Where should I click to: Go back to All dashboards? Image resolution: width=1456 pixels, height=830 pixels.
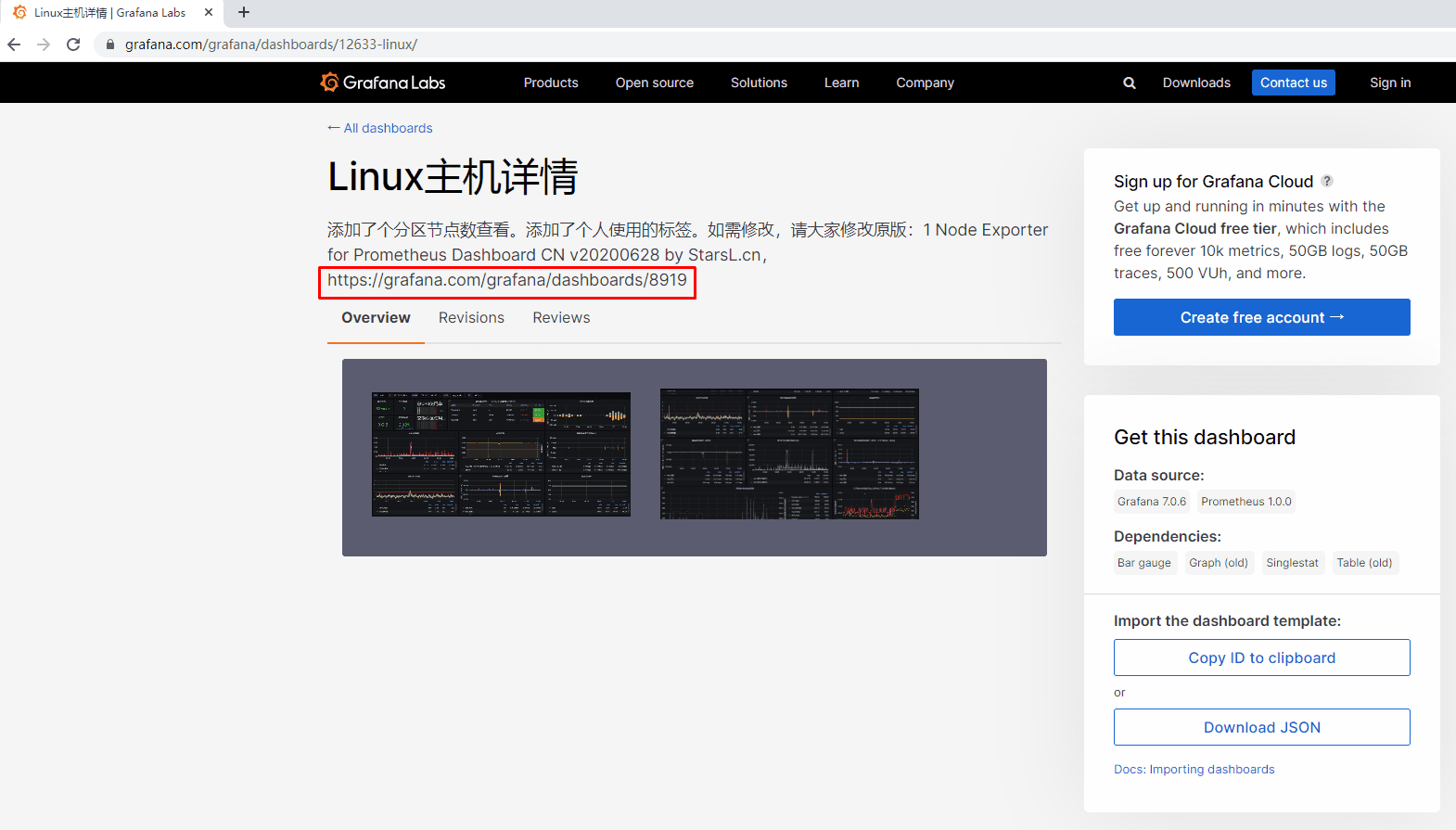coord(380,128)
